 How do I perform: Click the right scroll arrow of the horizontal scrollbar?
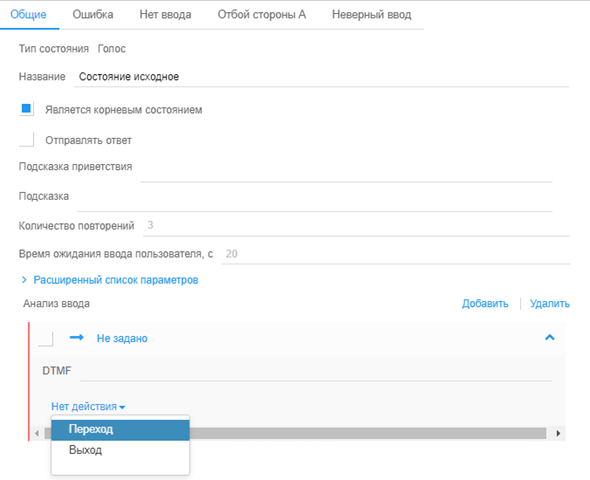point(558,433)
